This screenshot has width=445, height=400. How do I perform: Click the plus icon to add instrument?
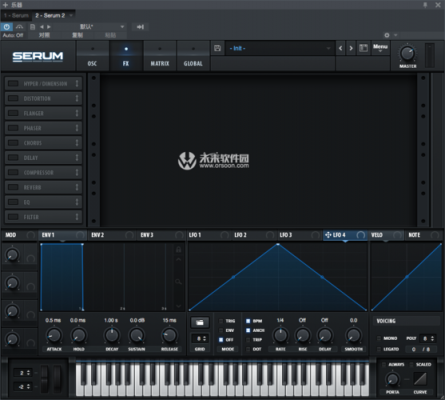(5, 5)
